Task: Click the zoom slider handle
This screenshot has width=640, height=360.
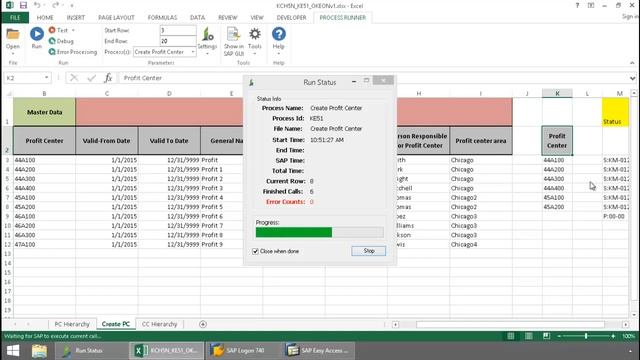Action: [586, 336]
